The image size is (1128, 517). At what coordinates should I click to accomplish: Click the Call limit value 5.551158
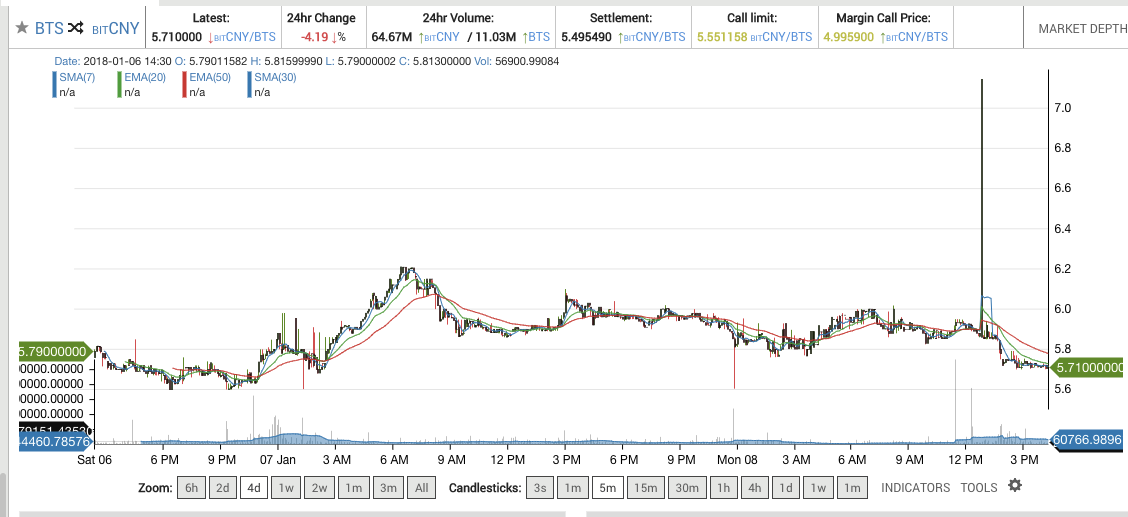722,37
